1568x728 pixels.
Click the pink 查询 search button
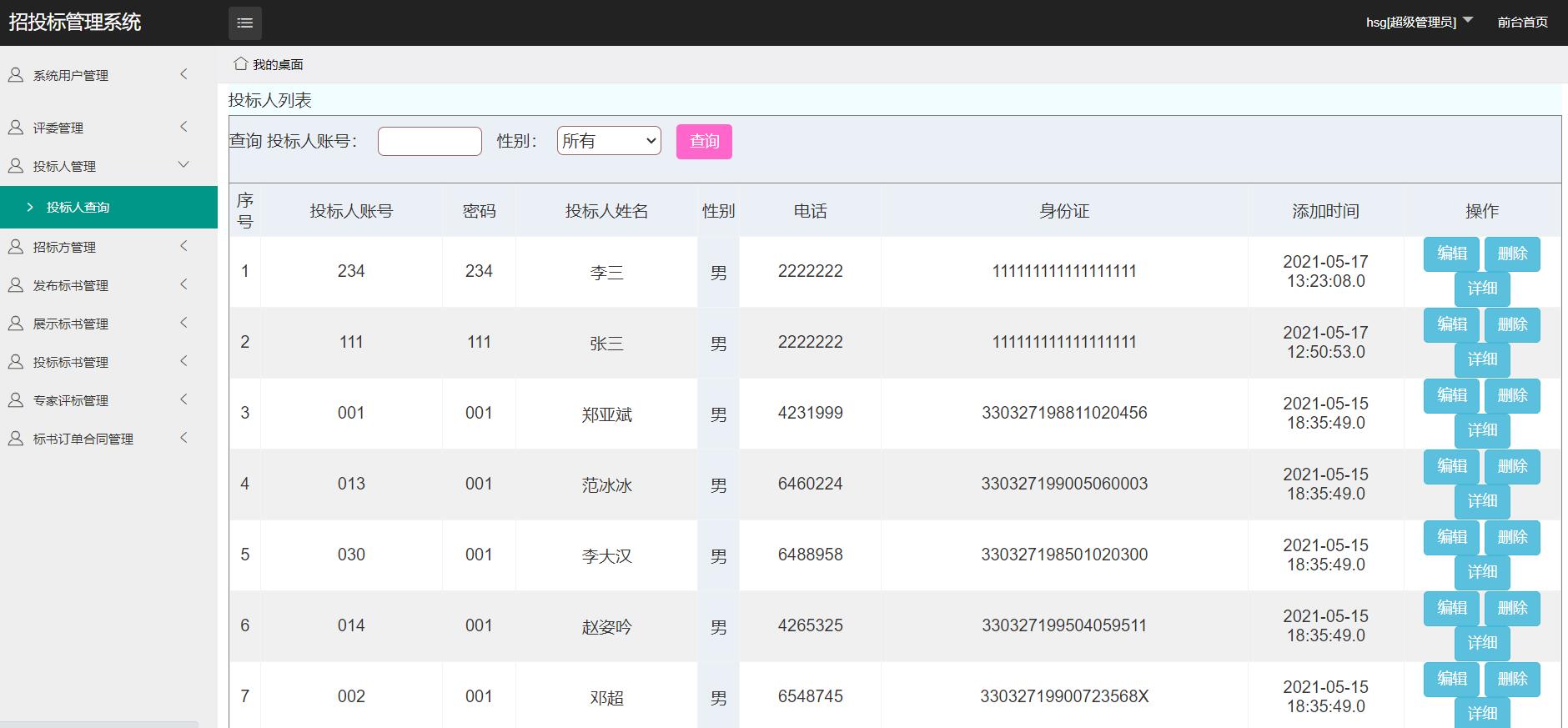click(704, 141)
